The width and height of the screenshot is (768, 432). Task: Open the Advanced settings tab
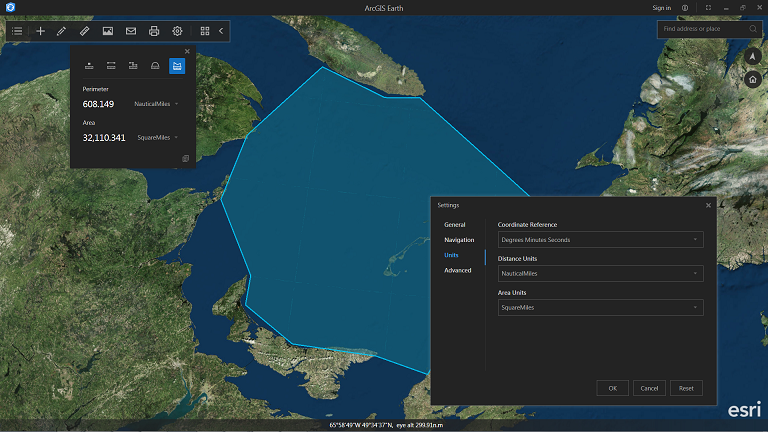(458, 270)
